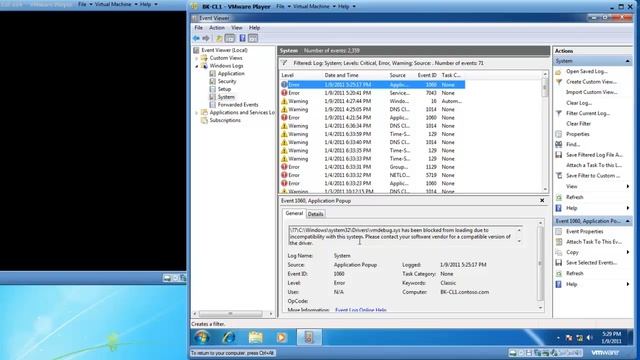Click Attach a Task To this Log
This screenshot has width=640, height=360.
point(594,165)
